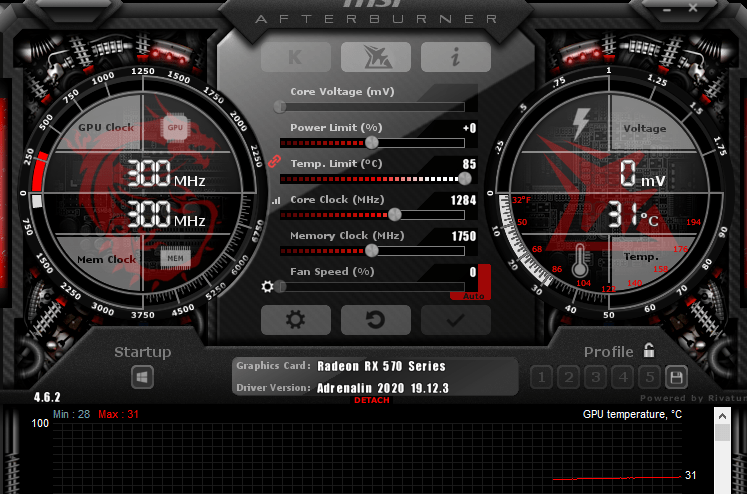Click the Core Clock slider handle
This screenshot has width=747, height=494.
point(395,215)
